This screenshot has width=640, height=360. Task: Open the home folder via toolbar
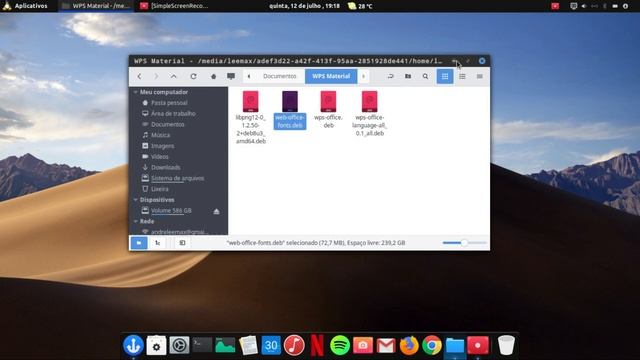coord(213,76)
